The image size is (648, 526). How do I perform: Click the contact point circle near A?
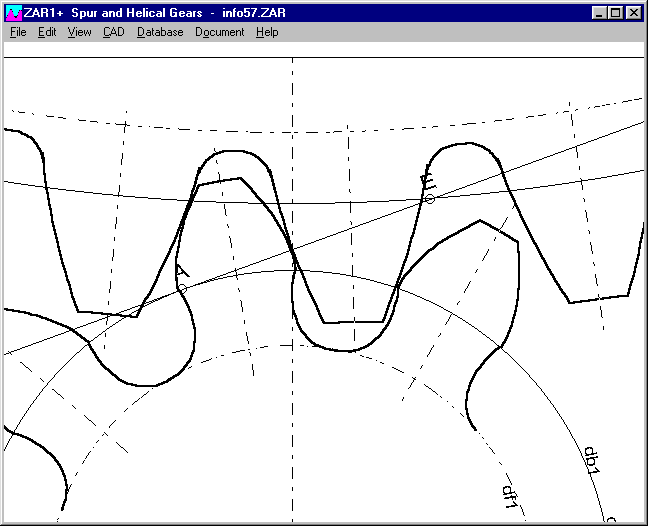(x=182, y=289)
